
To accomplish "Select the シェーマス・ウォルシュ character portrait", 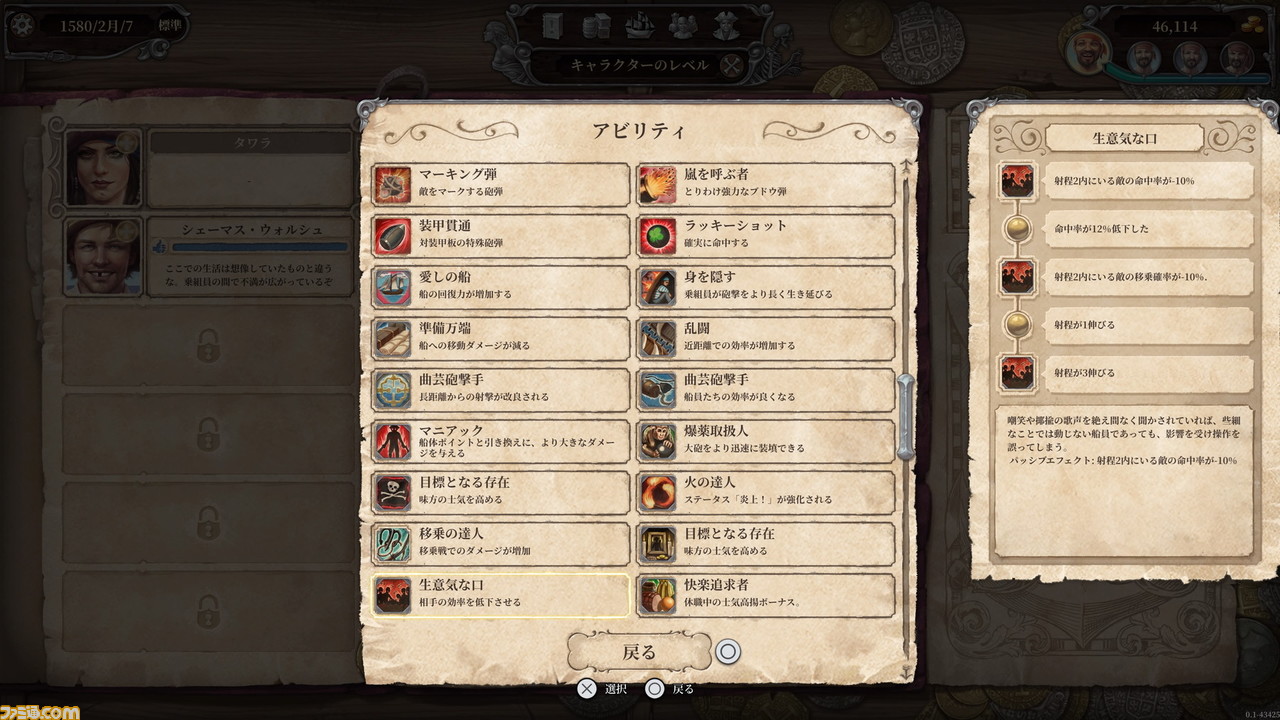I will pos(103,257).
